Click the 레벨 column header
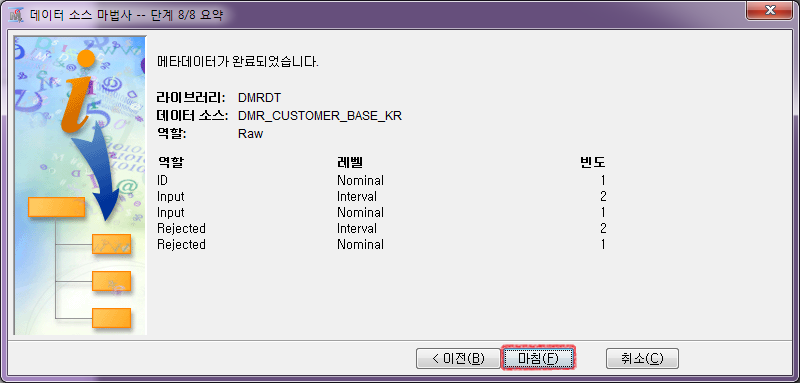 (x=349, y=163)
